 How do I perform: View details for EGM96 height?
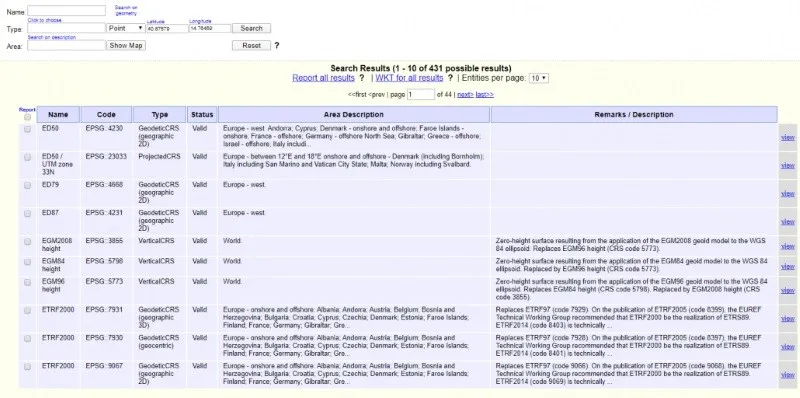(787, 290)
